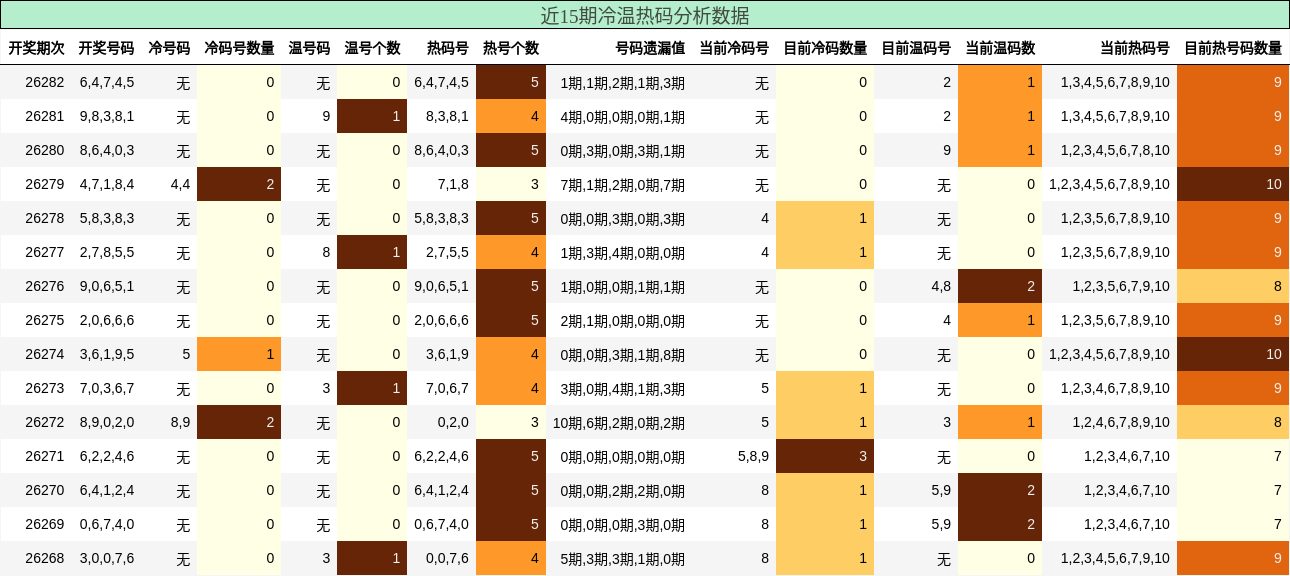The image size is (1290, 576).
Task: Select the 目前热号码数量 column header
Action: pyautogui.click(x=1233, y=48)
